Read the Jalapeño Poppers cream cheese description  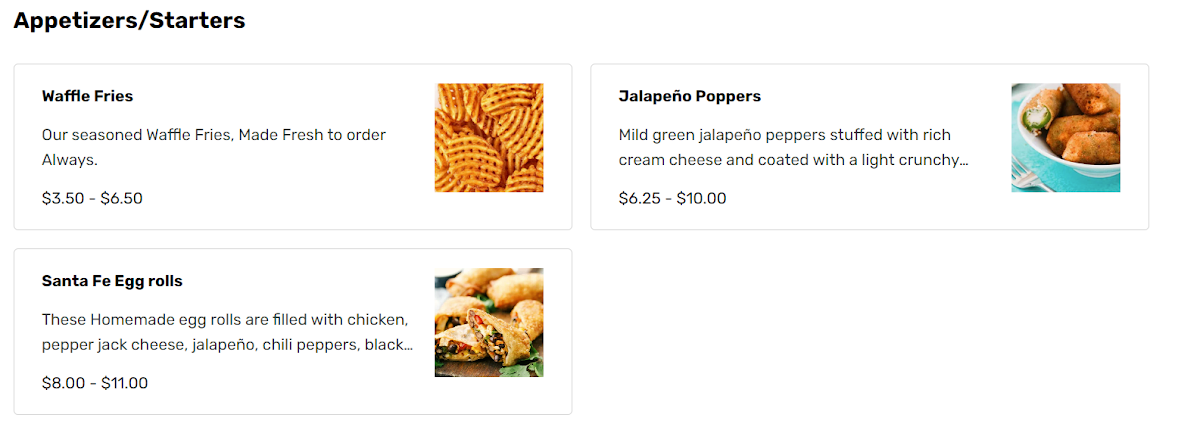[785, 147]
